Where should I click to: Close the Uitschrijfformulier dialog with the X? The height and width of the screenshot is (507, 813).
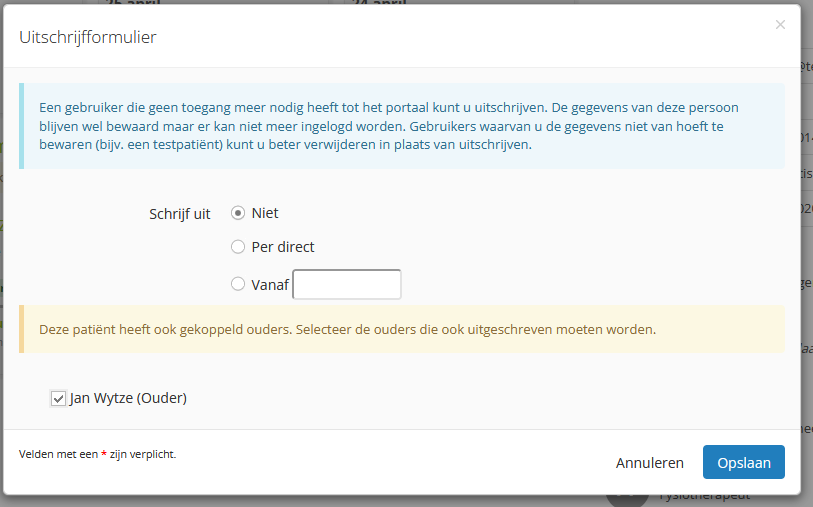[780, 25]
